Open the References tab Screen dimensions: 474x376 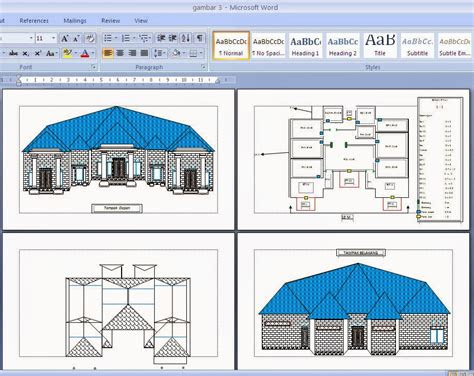click(x=34, y=21)
